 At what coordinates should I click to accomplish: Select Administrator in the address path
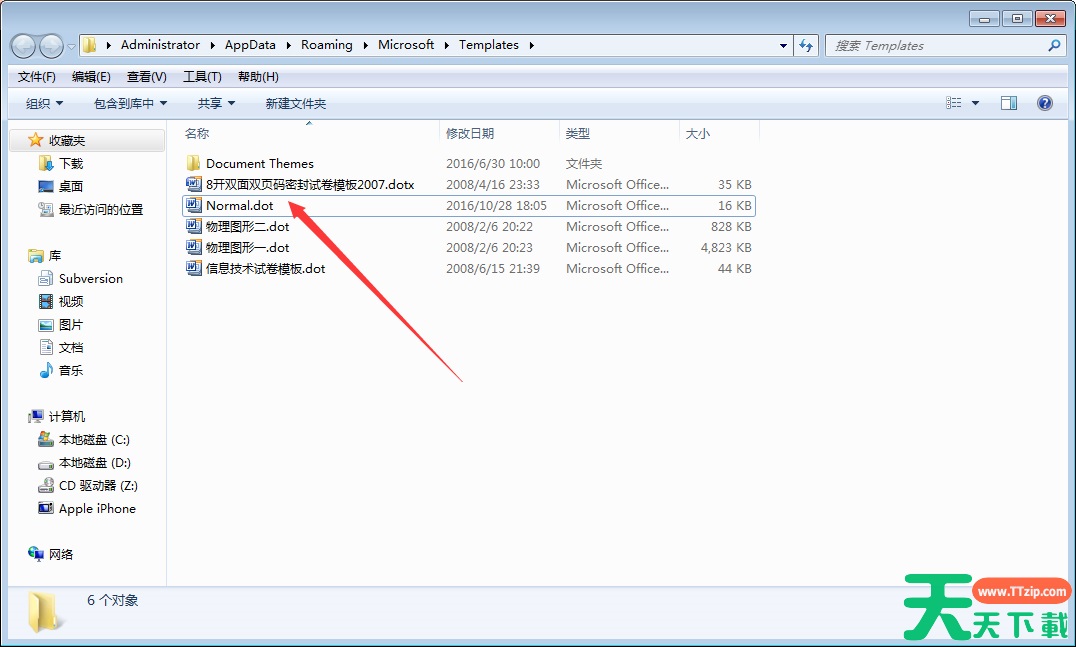tap(161, 45)
